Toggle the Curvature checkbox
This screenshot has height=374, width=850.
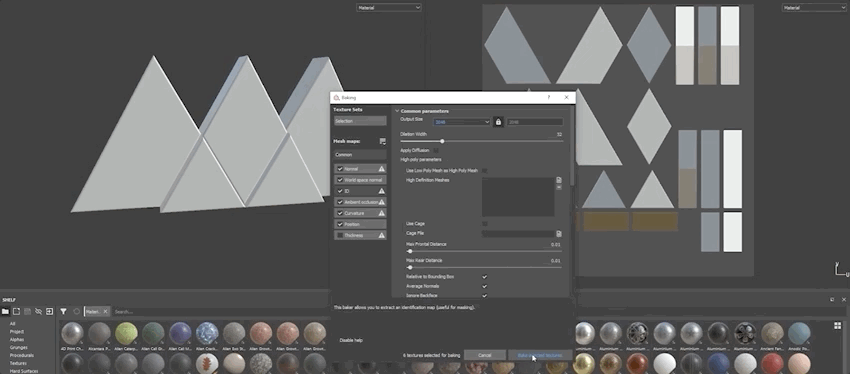click(340, 214)
